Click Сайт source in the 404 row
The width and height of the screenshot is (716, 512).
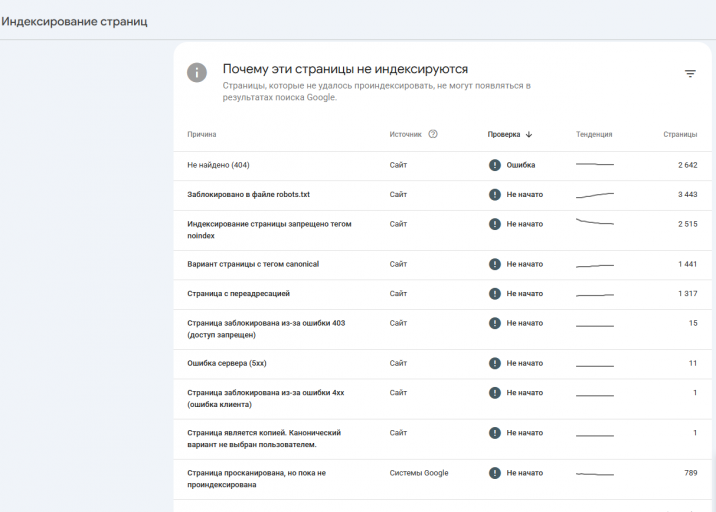pos(398,165)
